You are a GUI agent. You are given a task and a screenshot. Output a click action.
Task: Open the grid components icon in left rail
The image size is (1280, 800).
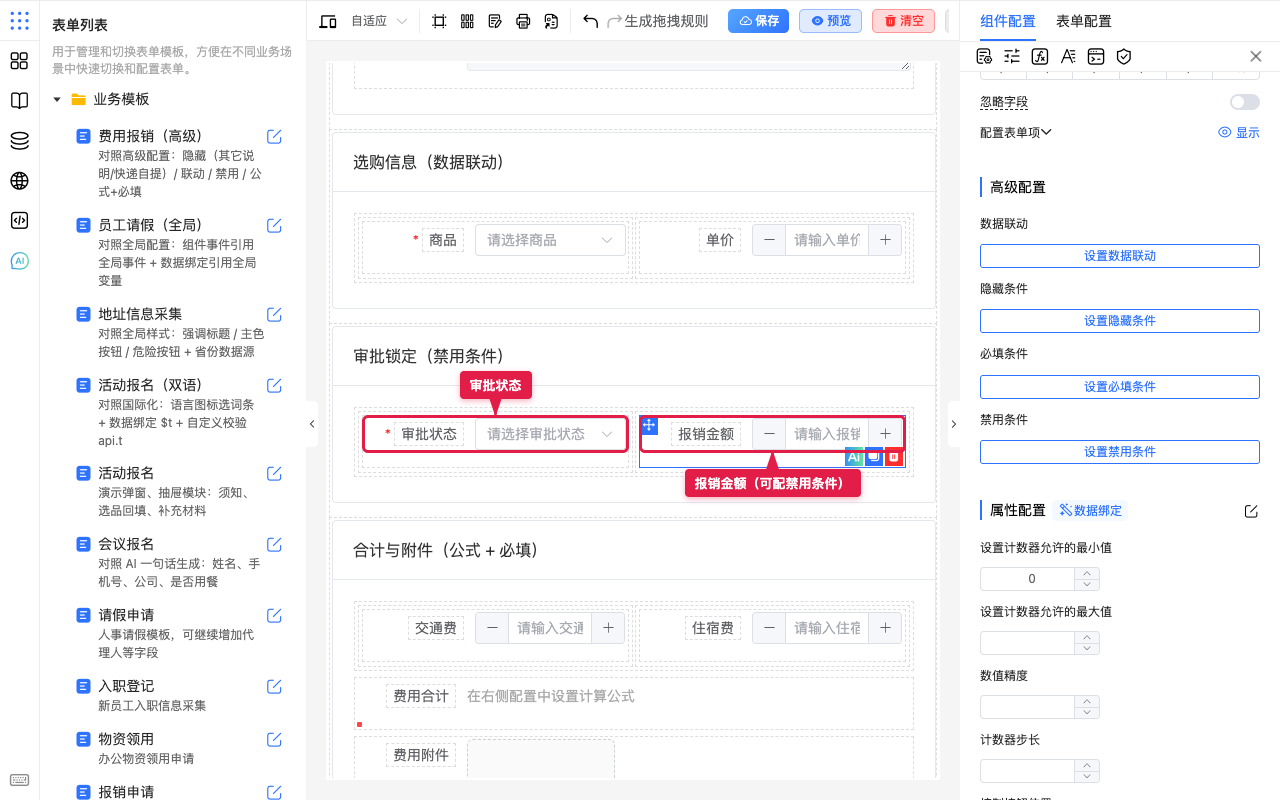coord(19,61)
